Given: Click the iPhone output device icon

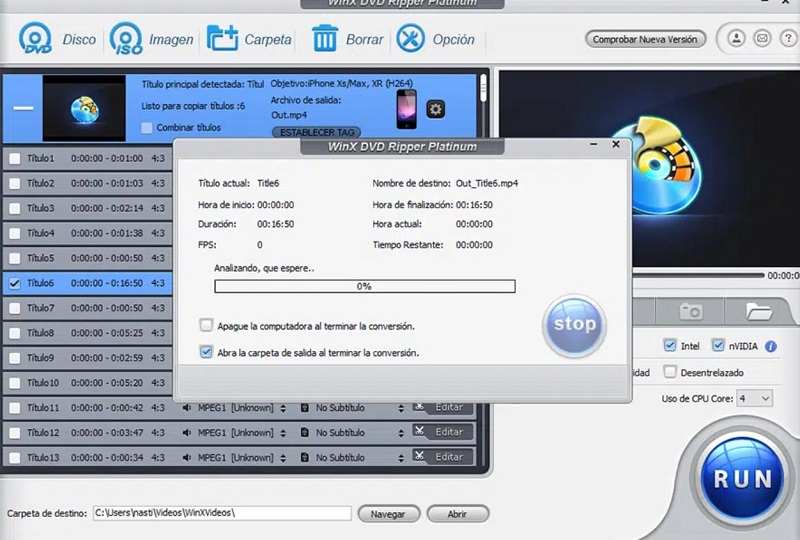Looking at the screenshot, I should point(407,109).
